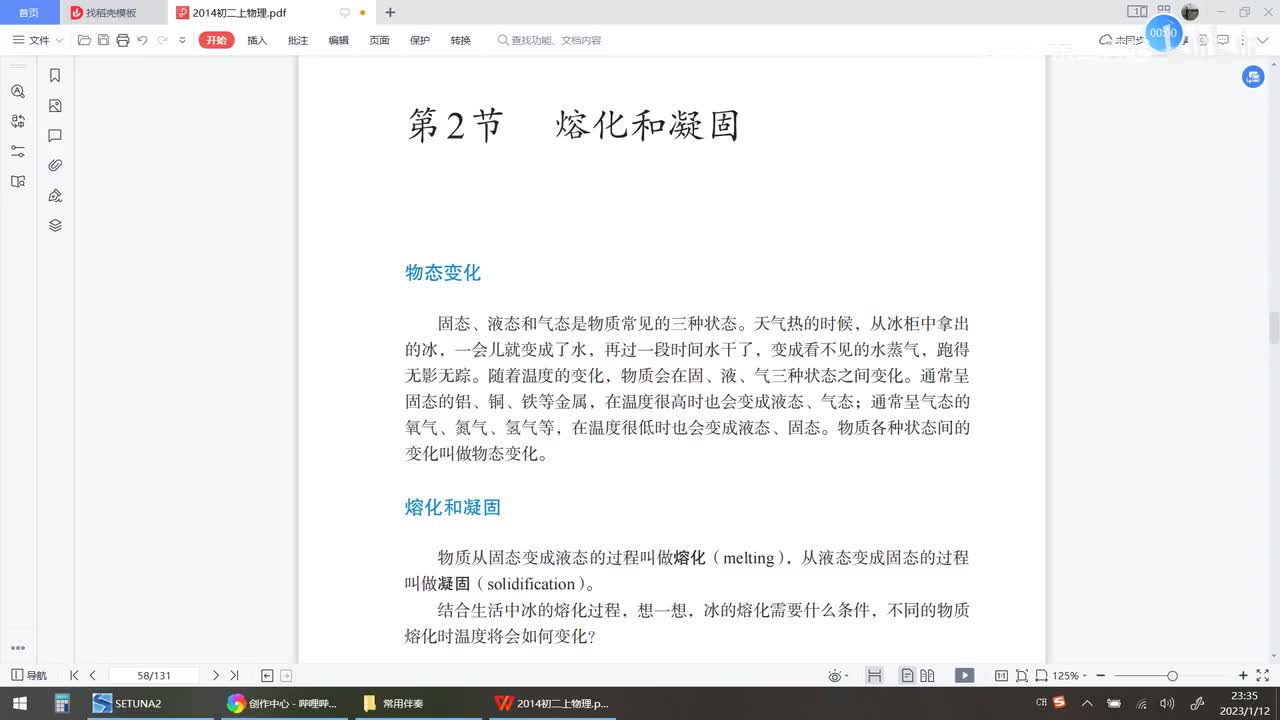Enter fullscreen mode icon in status bar
The width and height of the screenshot is (1280, 720).
pos(1263,676)
